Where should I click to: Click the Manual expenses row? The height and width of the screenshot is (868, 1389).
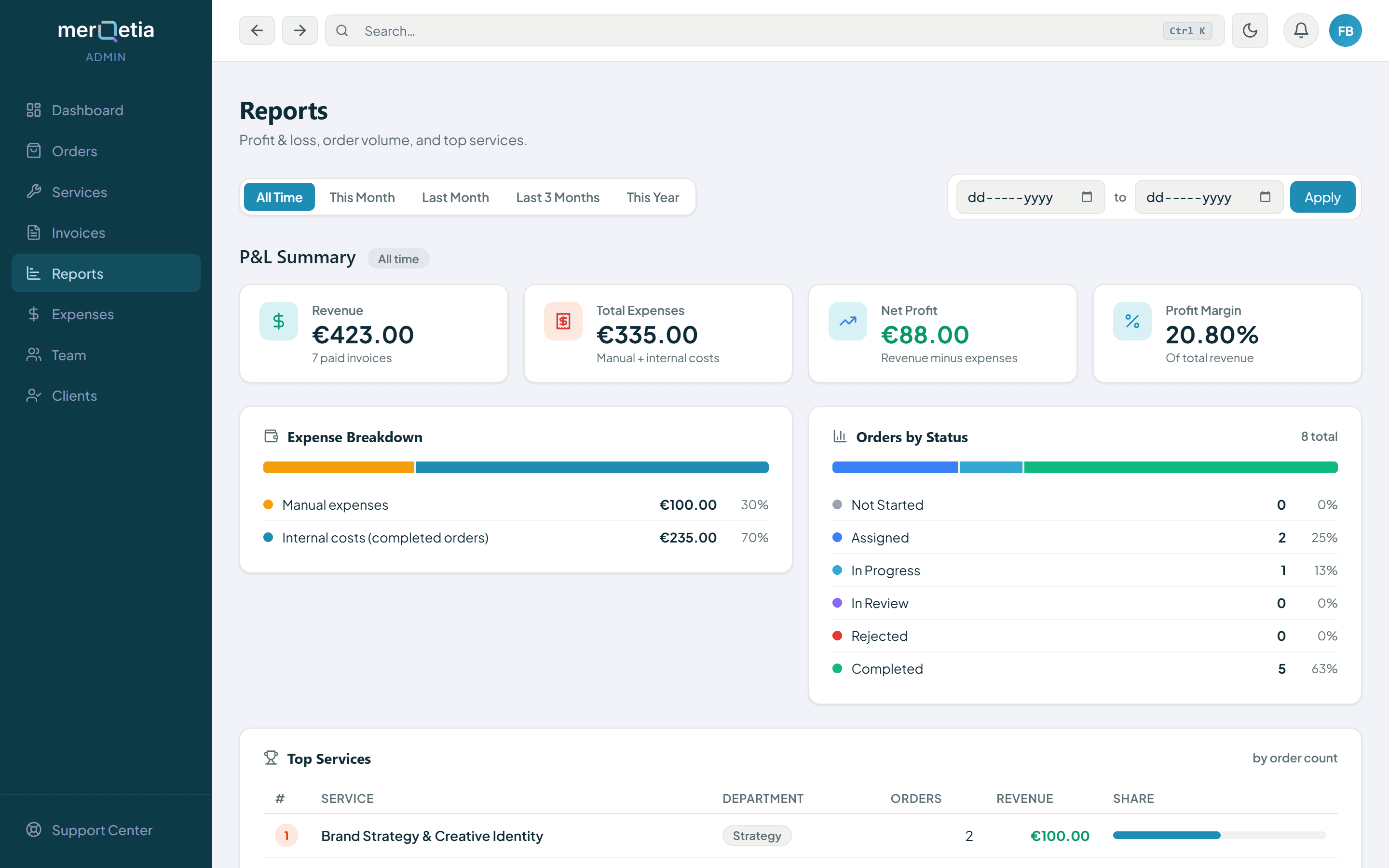coord(516,504)
